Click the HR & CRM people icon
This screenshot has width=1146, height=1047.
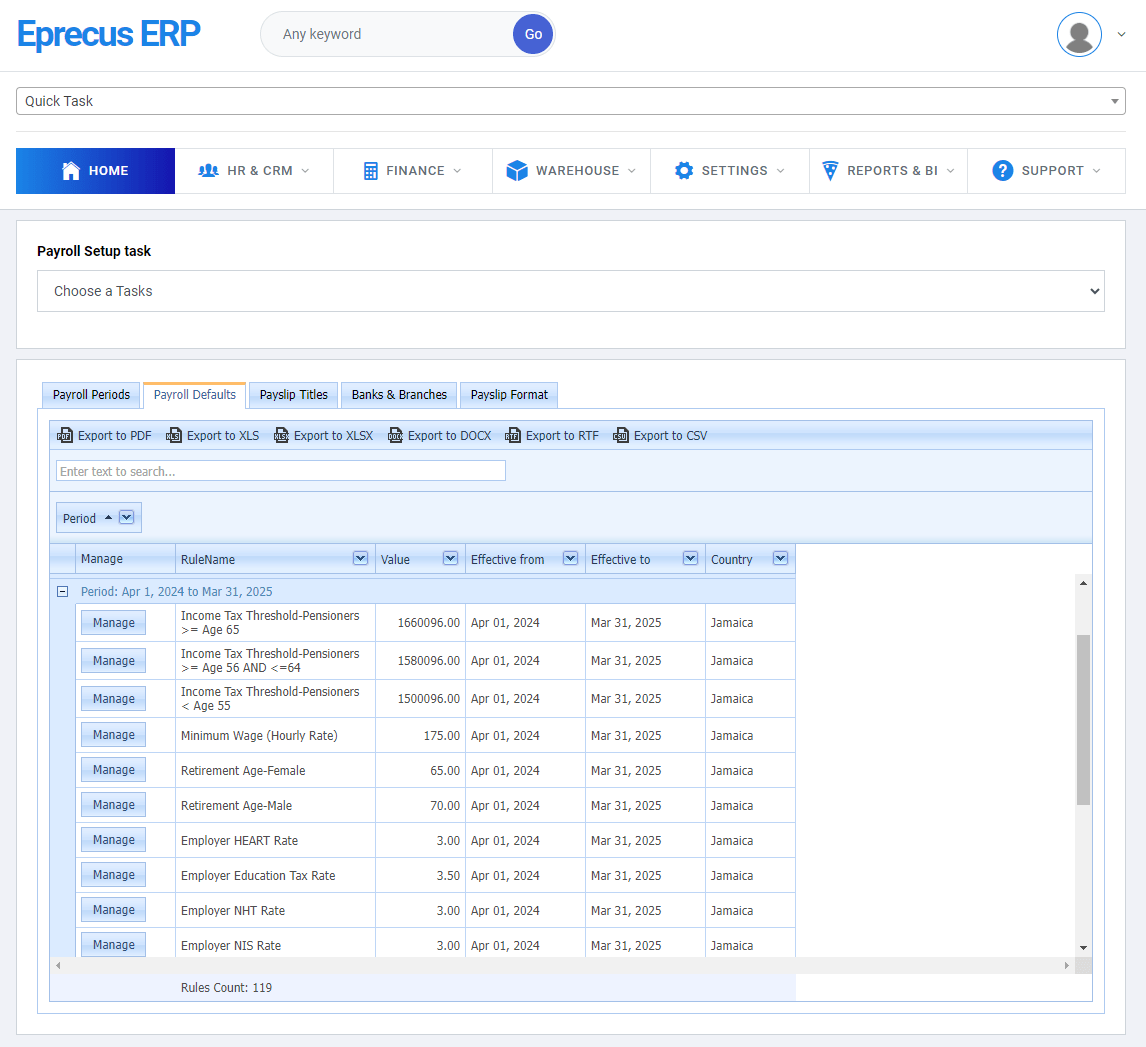tap(208, 170)
